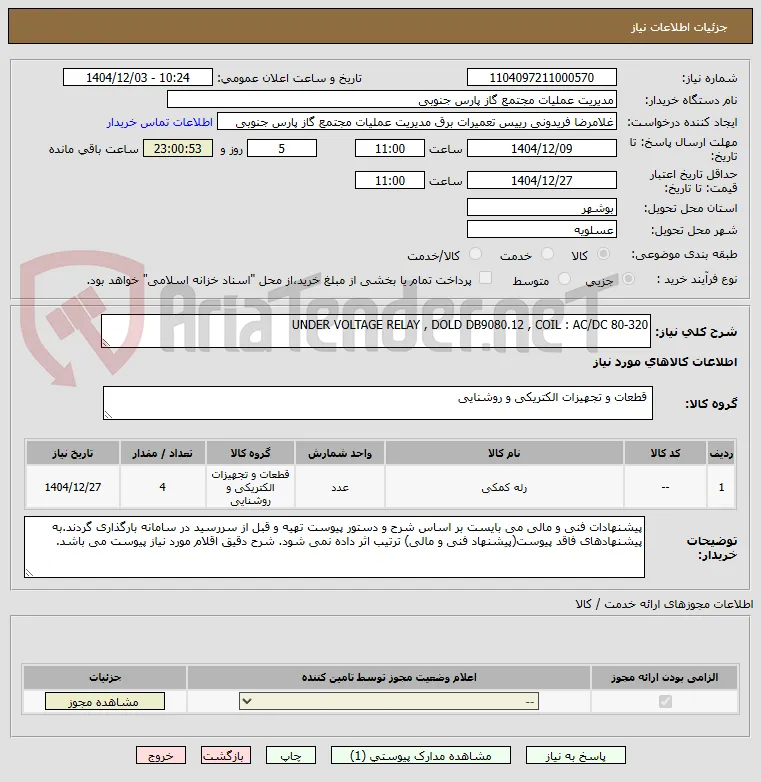Click the شرح کلی نیاز text area

coord(376,331)
